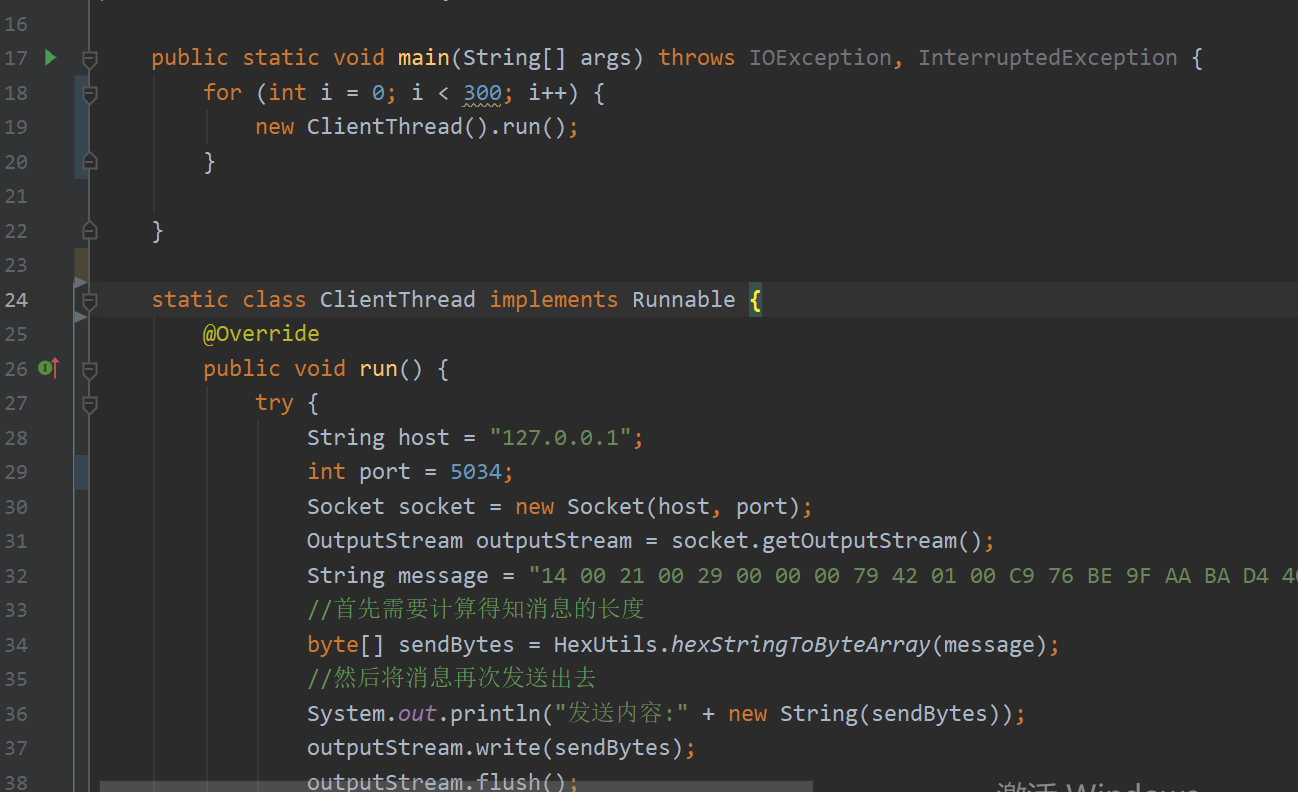The width and height of the screenshot is (1298, 792).
Task: Place caret inside the "127.0.0.1" string literal
Action: click(x=560, y=437)
